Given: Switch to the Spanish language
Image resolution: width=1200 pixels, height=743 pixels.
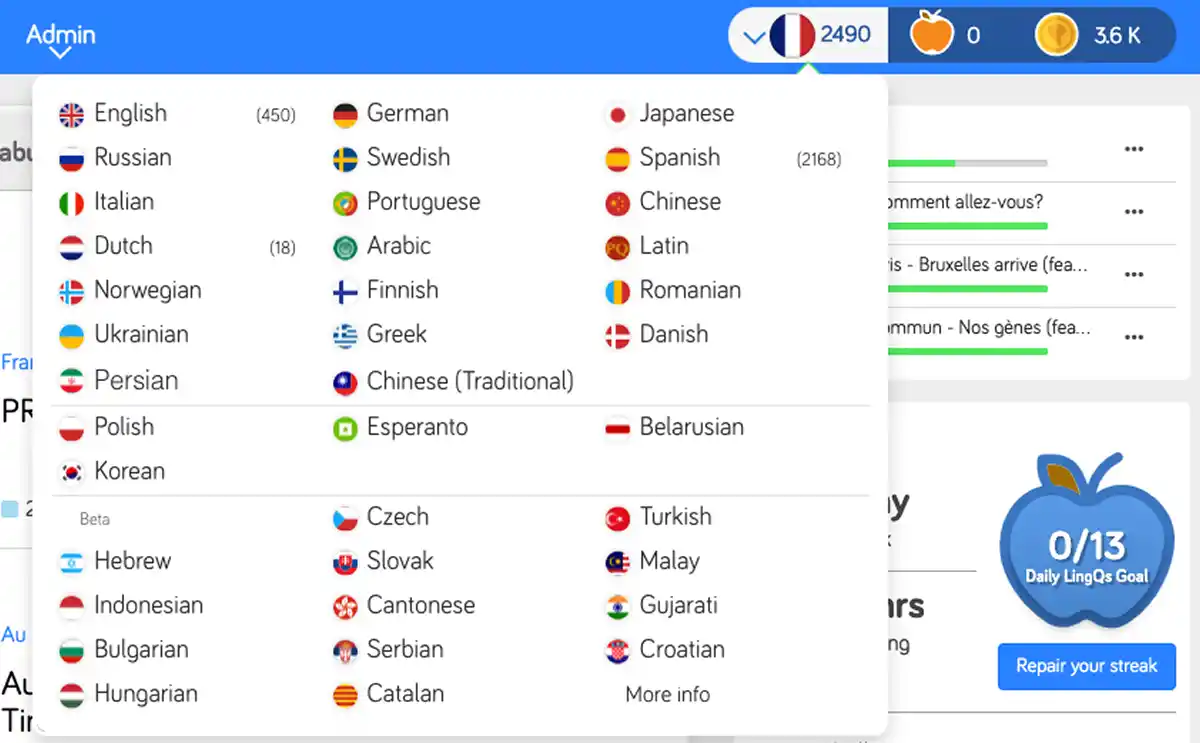Looking at the screenshot, I should (x=682, y=158).
